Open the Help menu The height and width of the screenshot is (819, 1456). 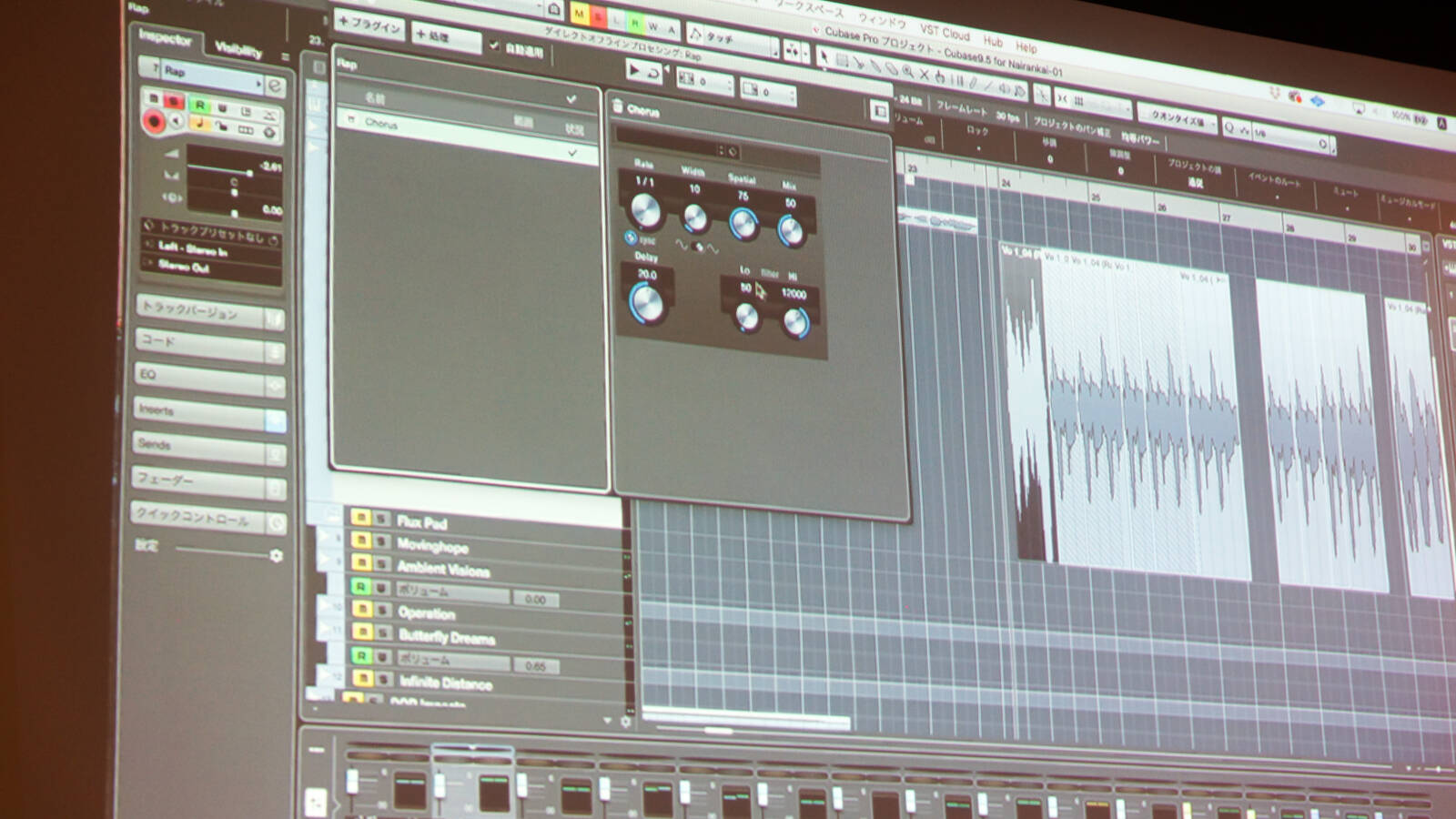[1026, 46]
